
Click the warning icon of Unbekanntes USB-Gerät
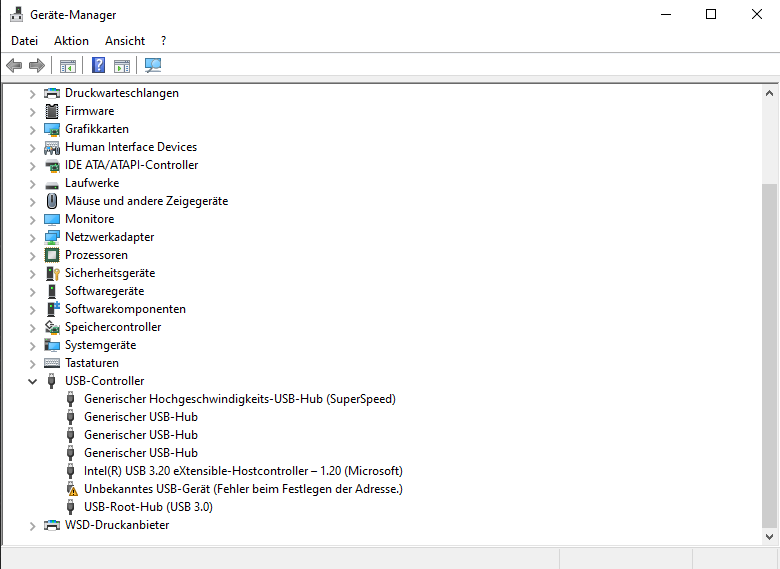72,489
